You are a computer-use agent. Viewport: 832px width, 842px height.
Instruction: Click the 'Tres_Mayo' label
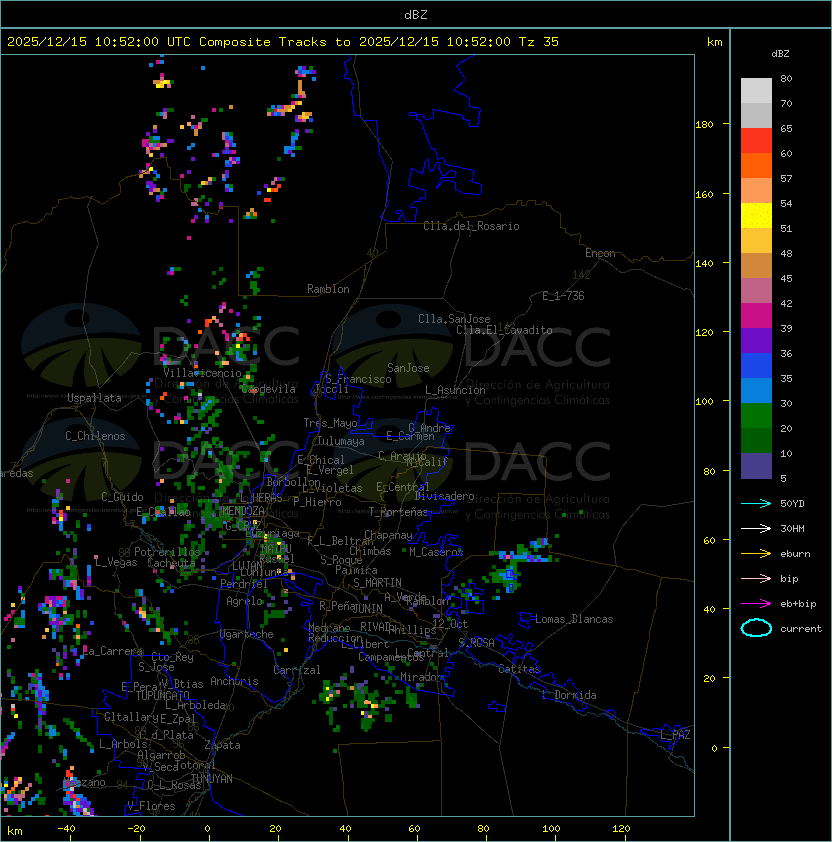[x=330, y=423]
